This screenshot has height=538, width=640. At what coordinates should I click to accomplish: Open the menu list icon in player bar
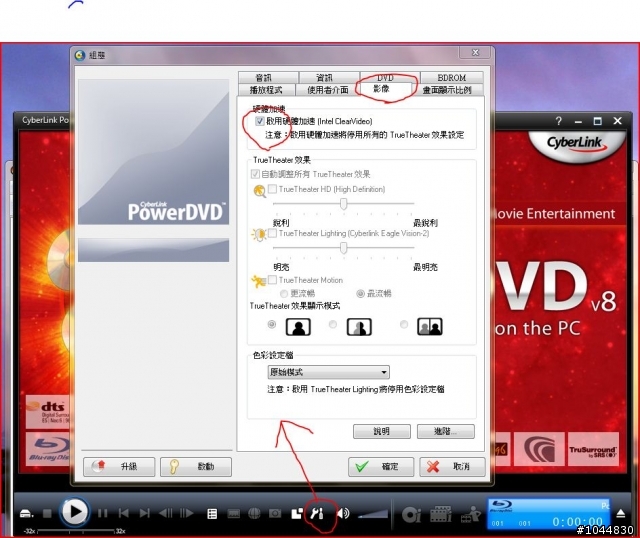tap(212, 514)
